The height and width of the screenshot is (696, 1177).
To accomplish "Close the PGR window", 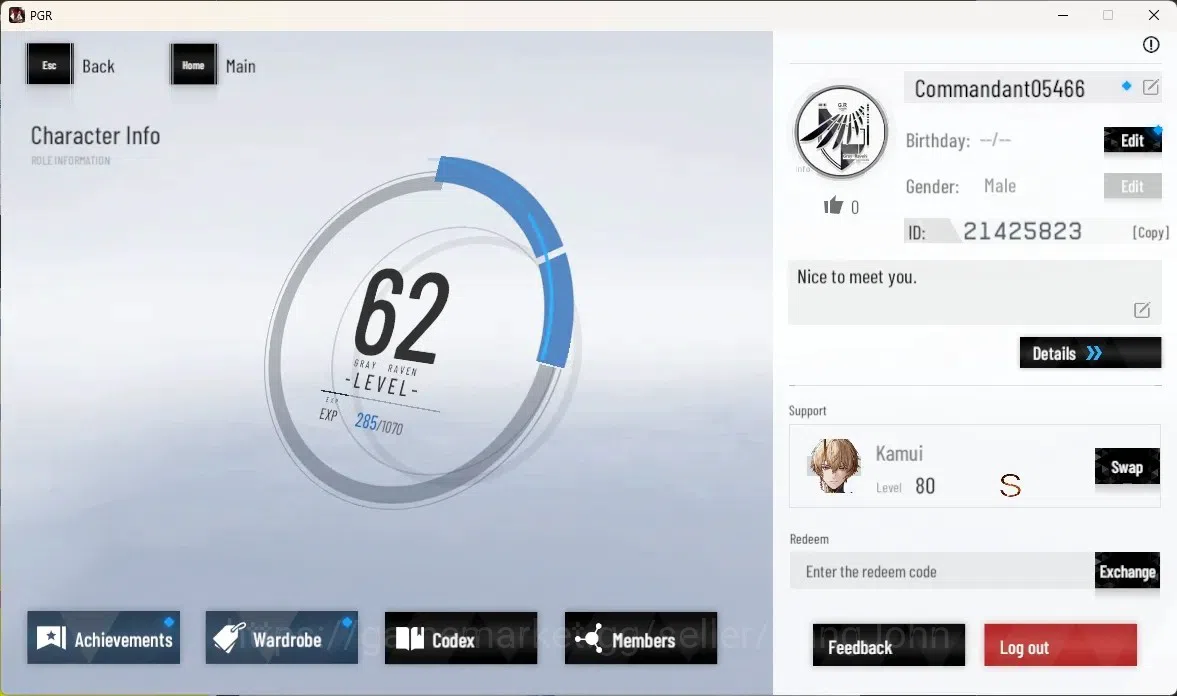I will (1154, 15).
